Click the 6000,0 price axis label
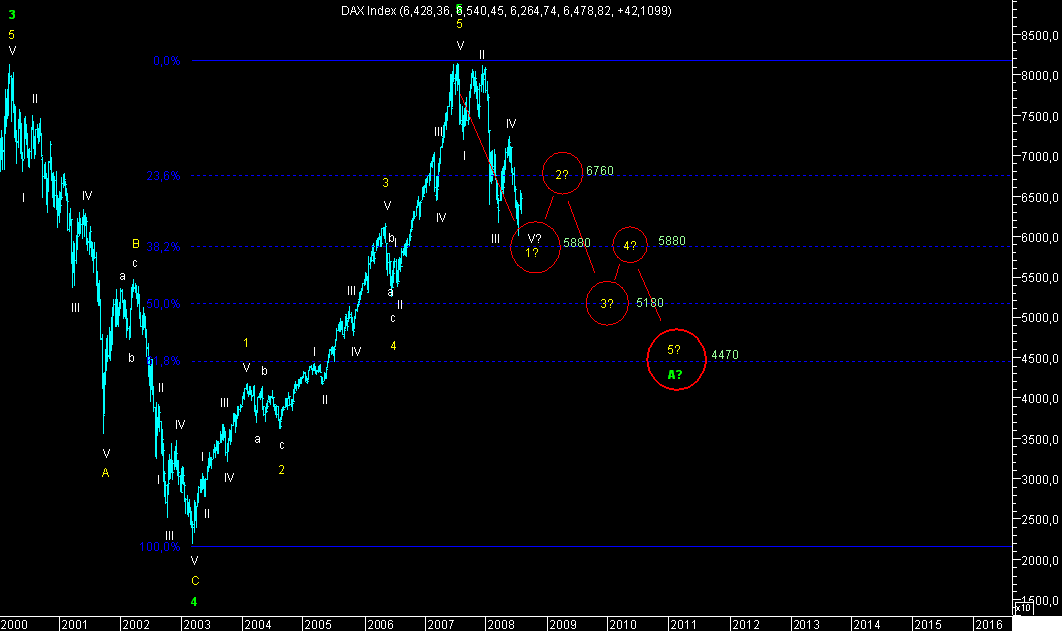Image resolution: width=1062 pixels, height=631 pixels. 1040,238
